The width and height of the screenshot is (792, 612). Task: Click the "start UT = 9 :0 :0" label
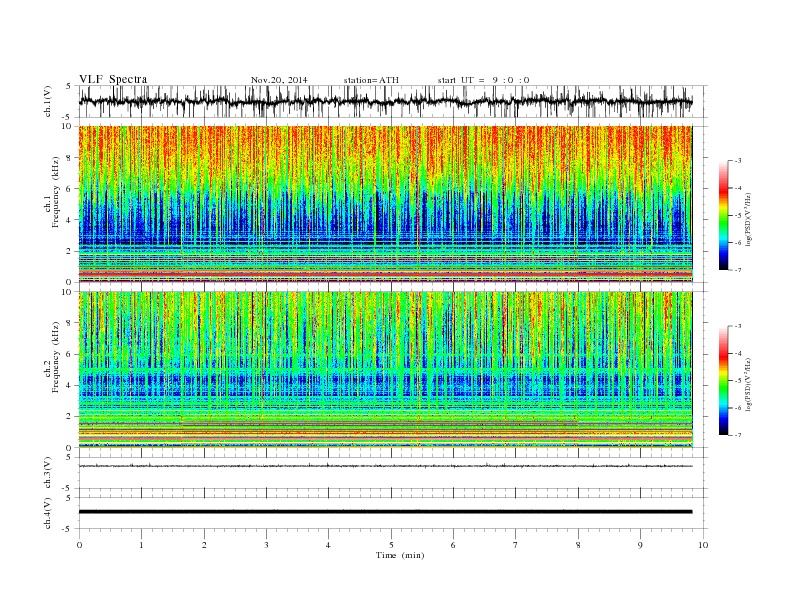point(483,80)
